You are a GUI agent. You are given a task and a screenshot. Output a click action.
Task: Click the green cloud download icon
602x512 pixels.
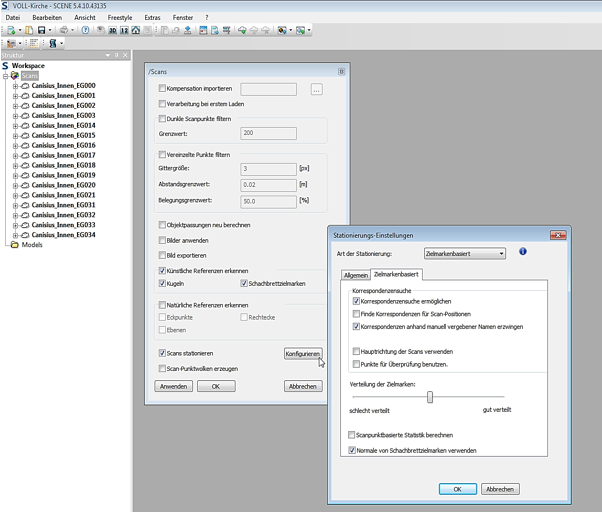(x=242, y=30)
